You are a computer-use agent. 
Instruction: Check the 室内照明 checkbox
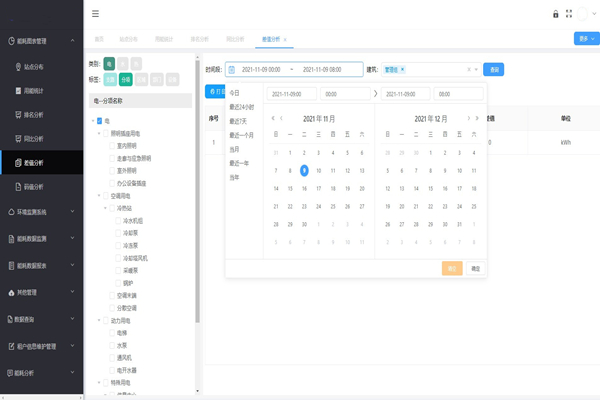click(112, 146)
